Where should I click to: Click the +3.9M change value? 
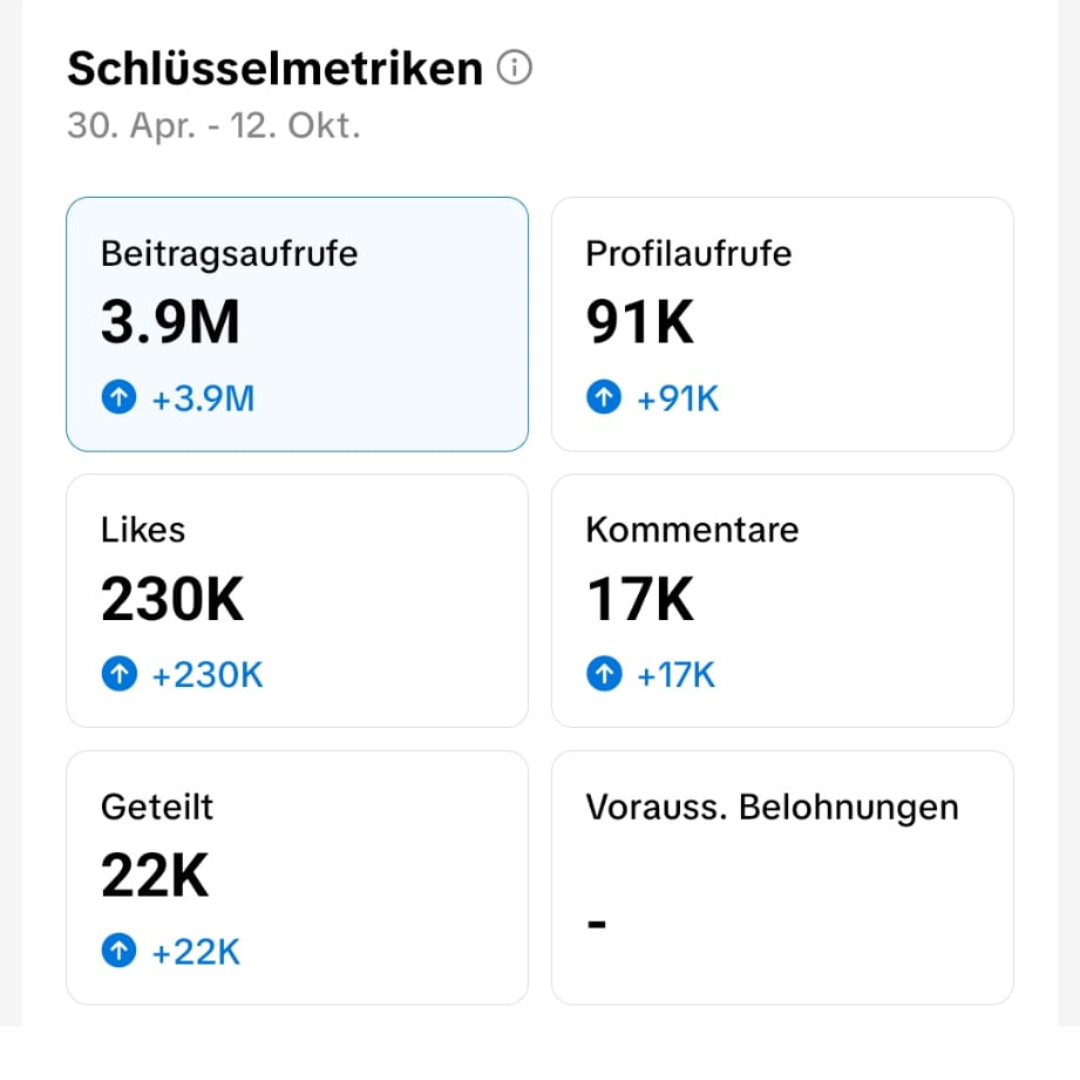click(x=203, y=399)
